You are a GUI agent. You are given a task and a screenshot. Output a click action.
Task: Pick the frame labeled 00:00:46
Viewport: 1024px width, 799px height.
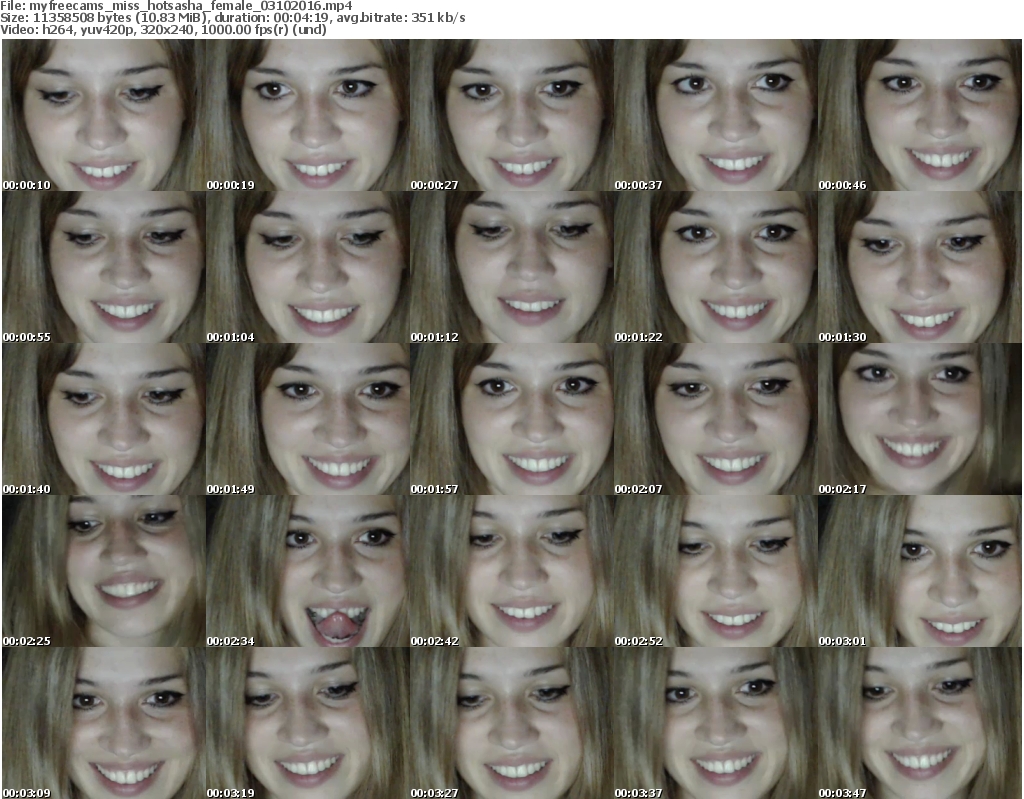click(x=919, y=115)
